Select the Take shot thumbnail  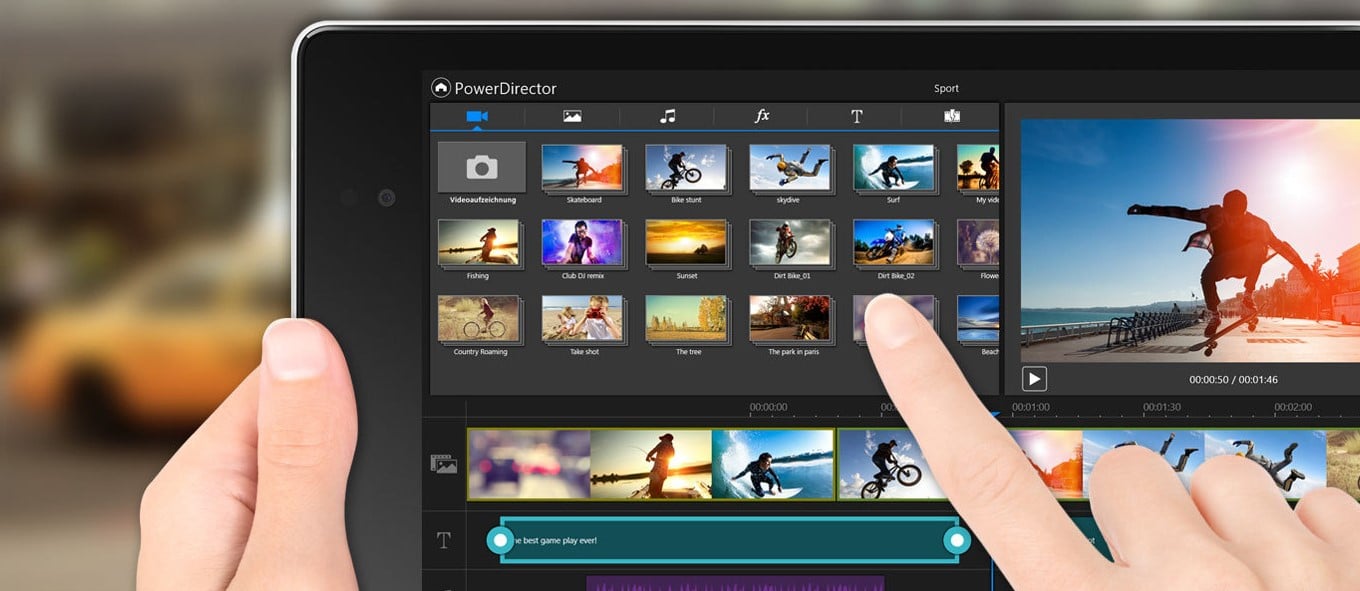[583, 319]
